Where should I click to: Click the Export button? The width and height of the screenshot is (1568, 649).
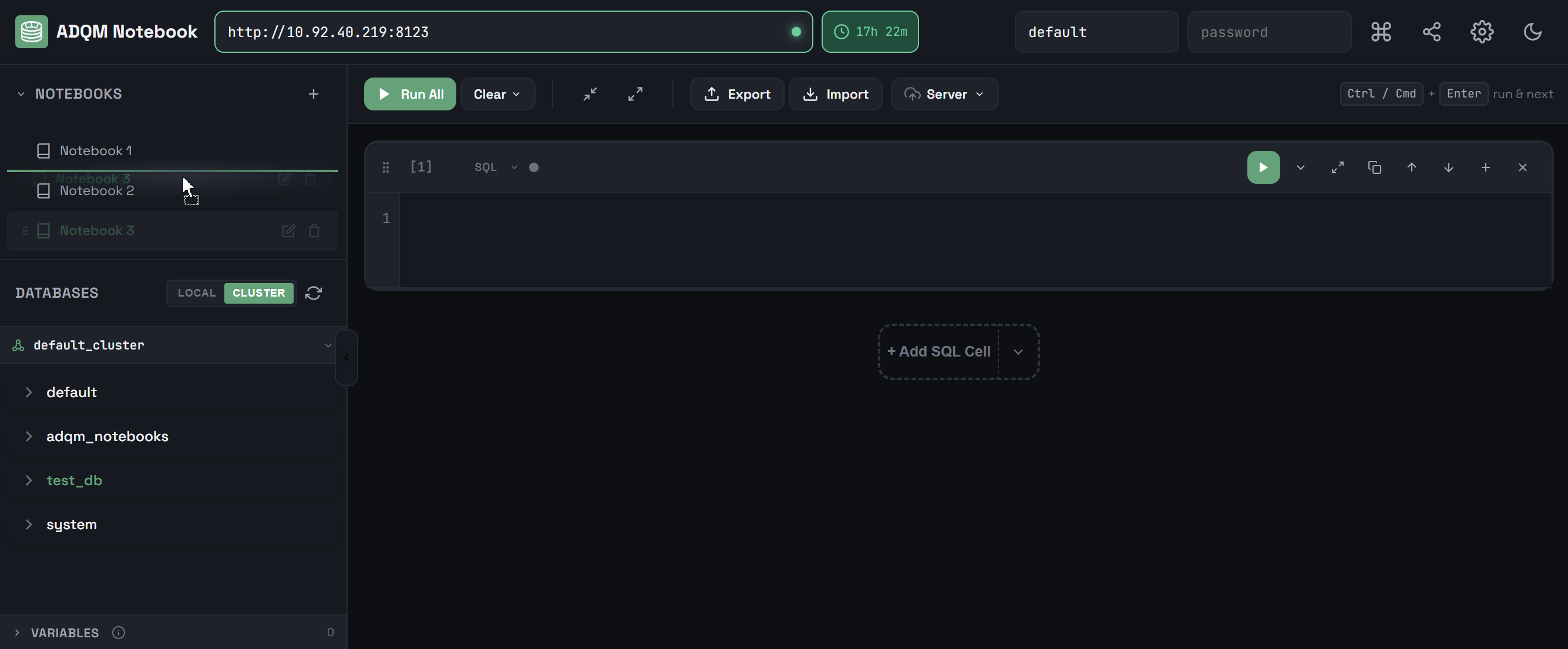736,95
